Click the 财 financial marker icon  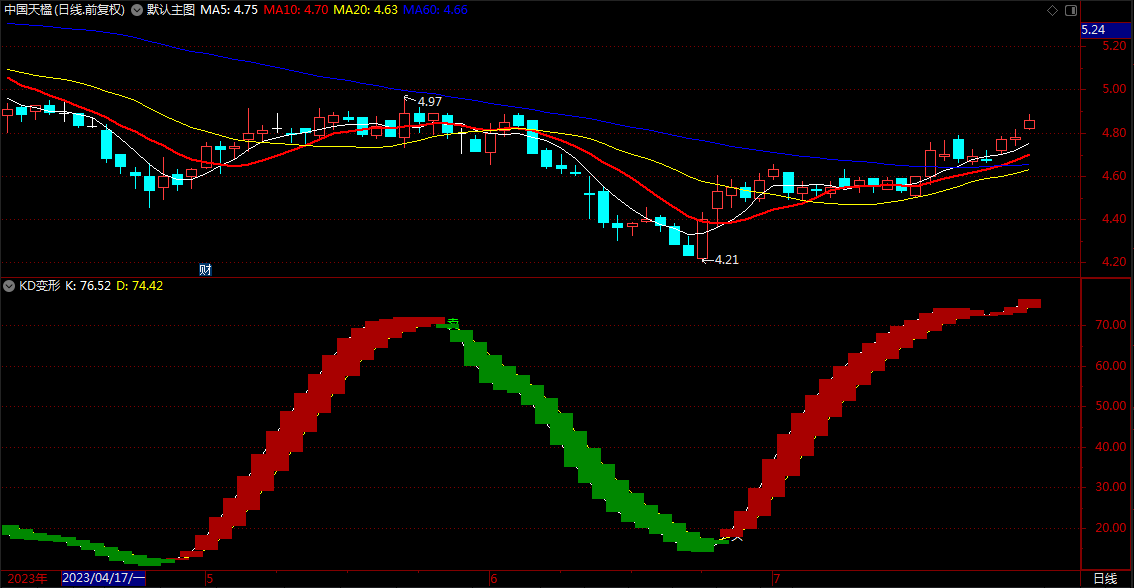[205, 270]
